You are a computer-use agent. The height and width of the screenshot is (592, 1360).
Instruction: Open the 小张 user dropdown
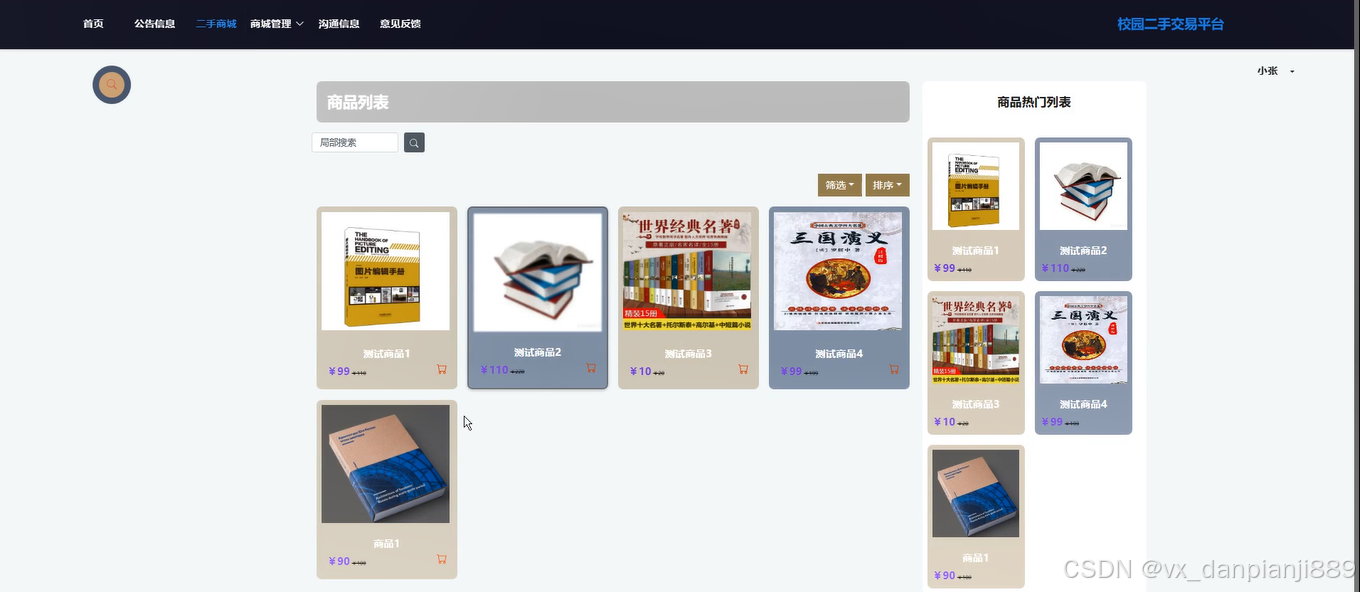[x=1276, y=71]
